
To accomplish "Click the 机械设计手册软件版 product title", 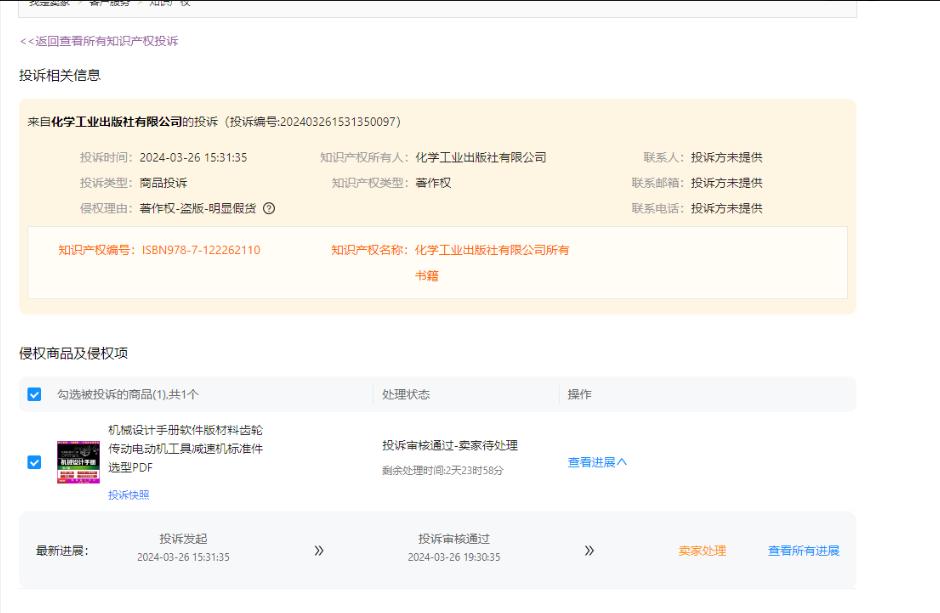I will click(x=185, y=448).
